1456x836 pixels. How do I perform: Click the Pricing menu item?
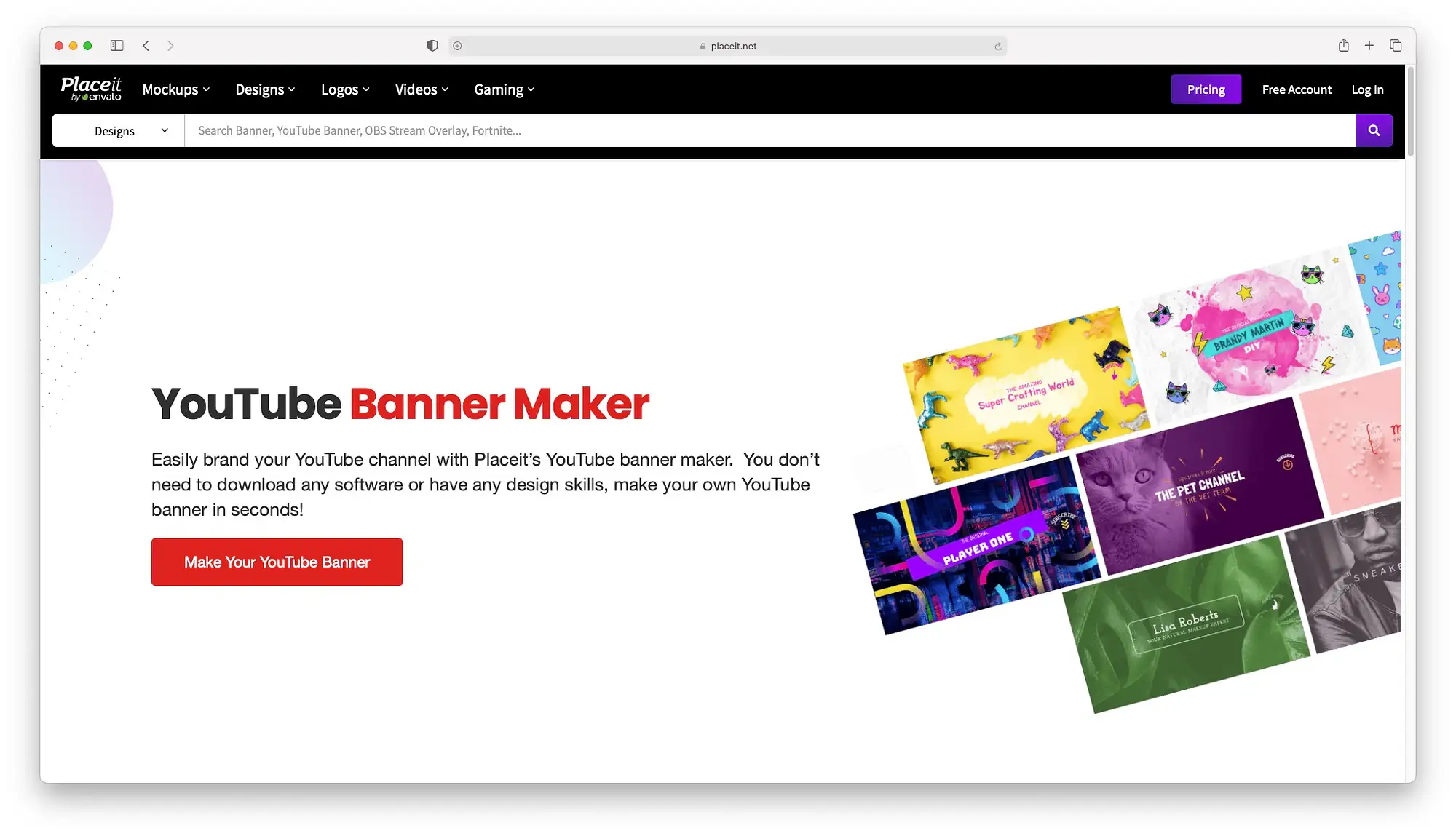point(1205,89)
